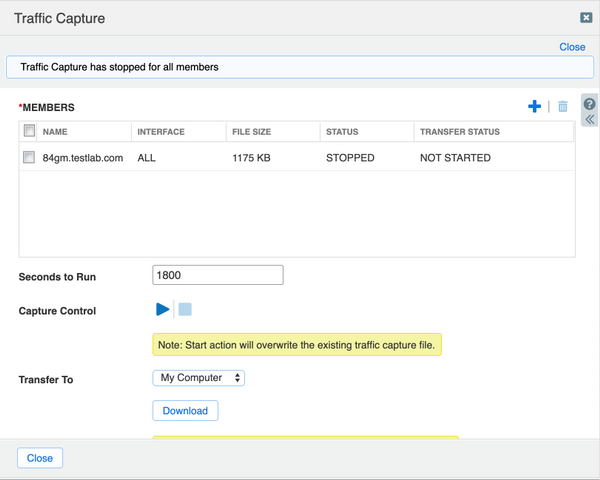600x480 pixels.
Task: Click the Download button
Action: [185, 411]
